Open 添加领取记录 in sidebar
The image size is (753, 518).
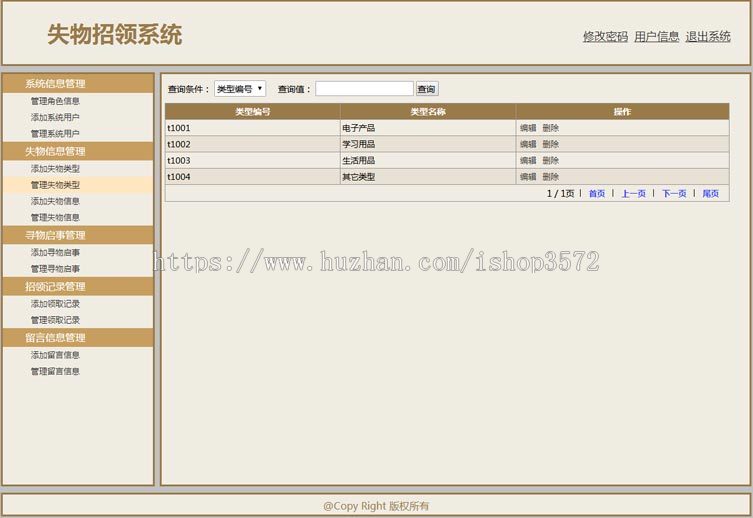[x=55, y=304]
